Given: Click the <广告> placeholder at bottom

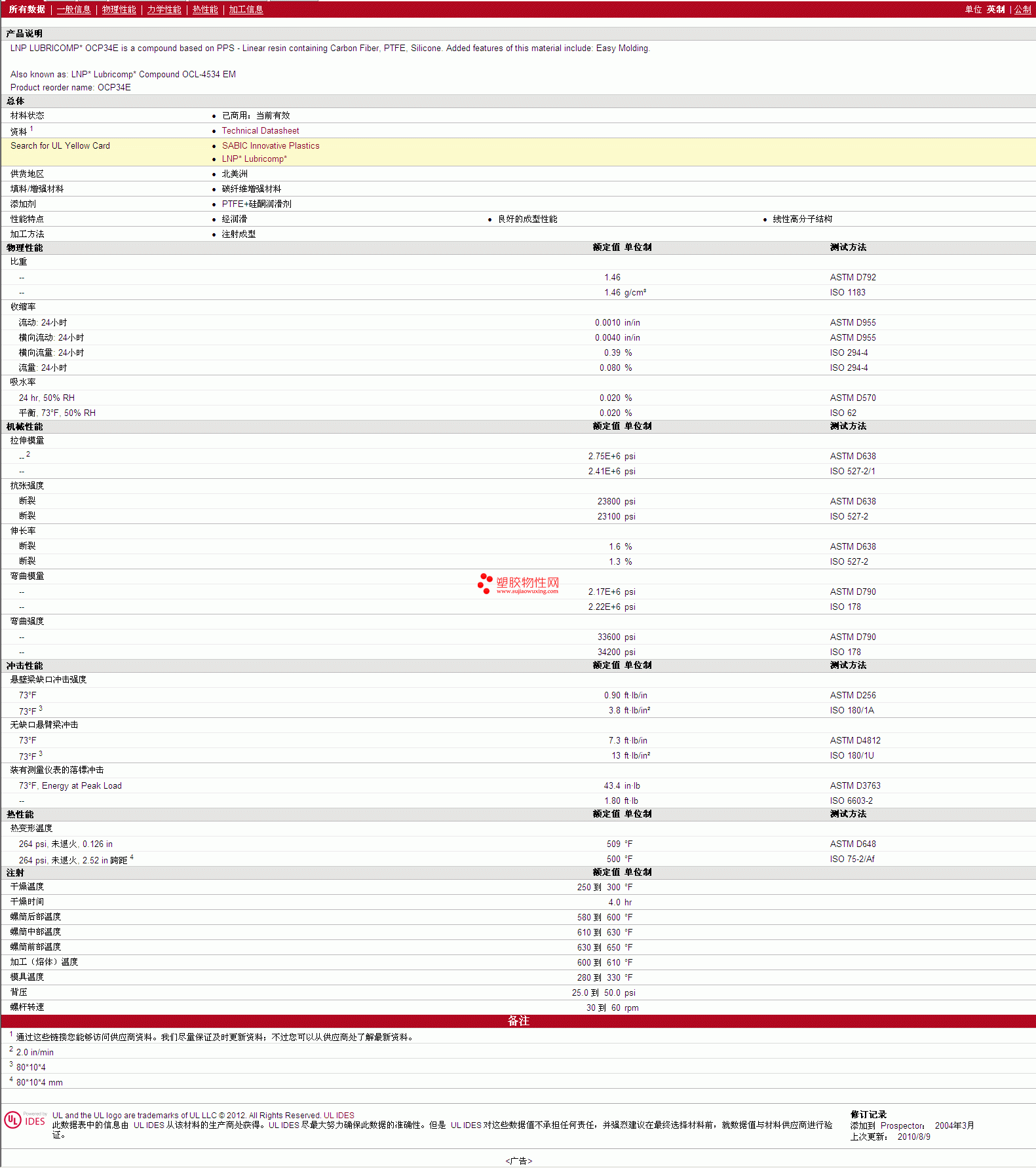Looking at the screenshot, I should pos(518,1161).
